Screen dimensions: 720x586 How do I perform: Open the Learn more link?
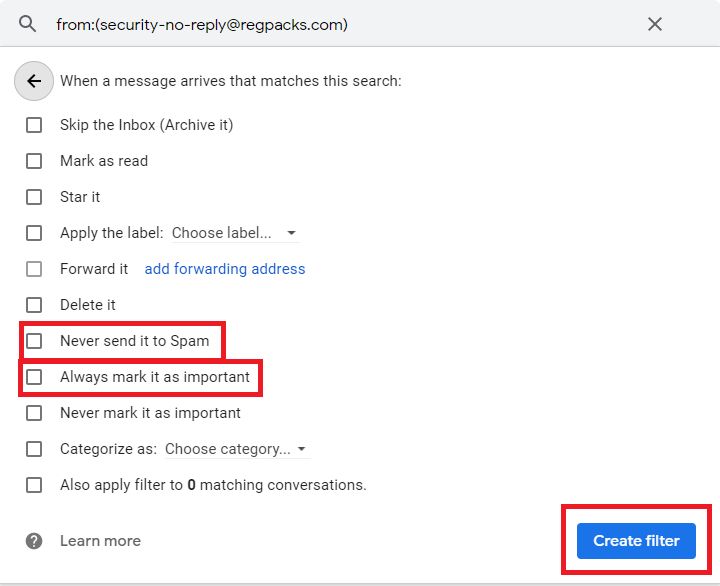(x=100, y=541)
